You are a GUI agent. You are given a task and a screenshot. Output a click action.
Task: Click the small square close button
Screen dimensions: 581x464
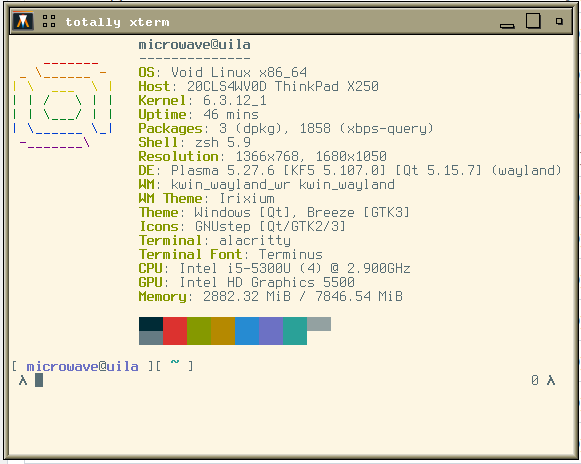click(x=559, y=21)
